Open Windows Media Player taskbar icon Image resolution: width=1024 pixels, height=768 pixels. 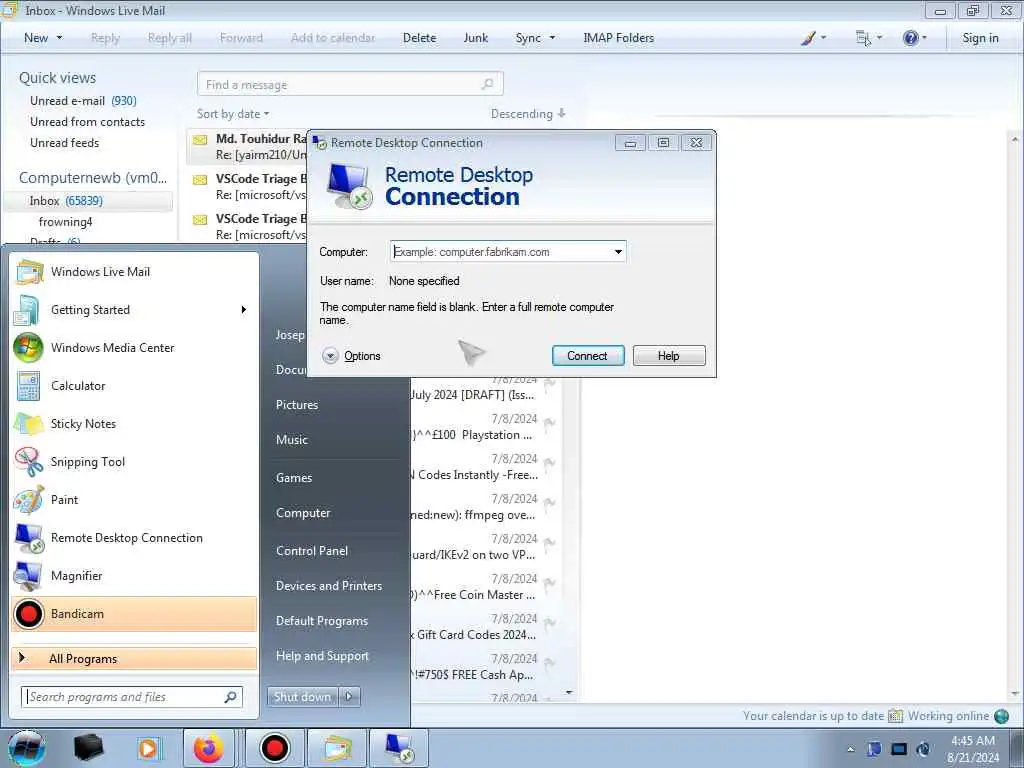pos(148,748)
